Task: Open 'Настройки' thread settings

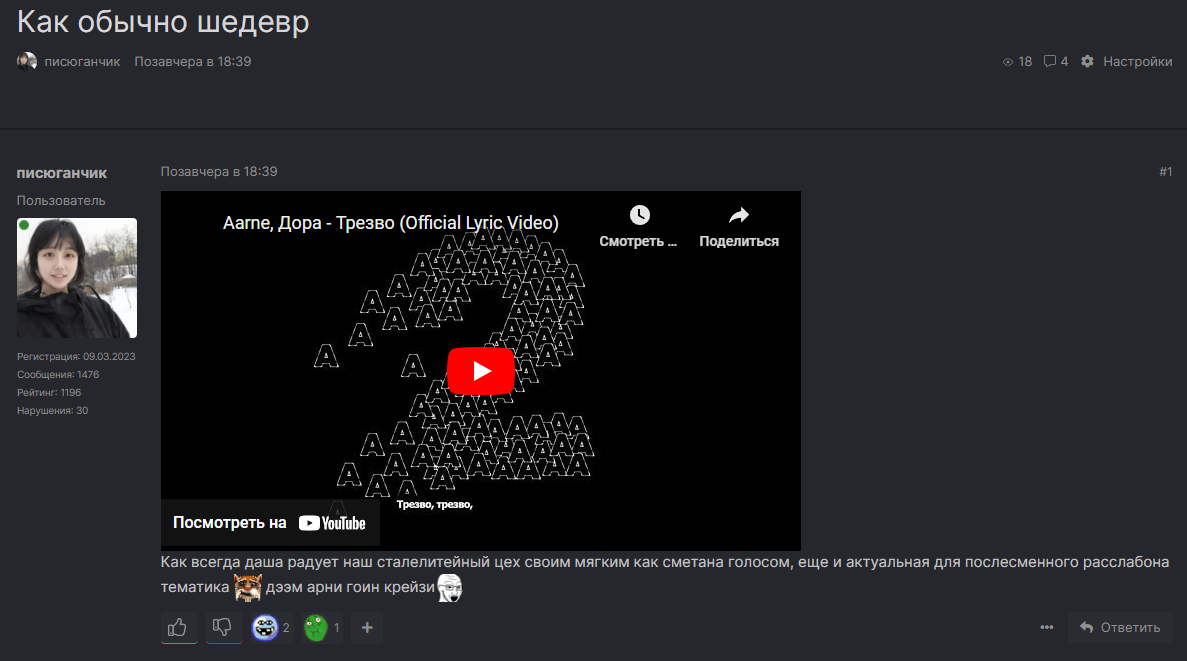Action: [x=1126, y=61]
